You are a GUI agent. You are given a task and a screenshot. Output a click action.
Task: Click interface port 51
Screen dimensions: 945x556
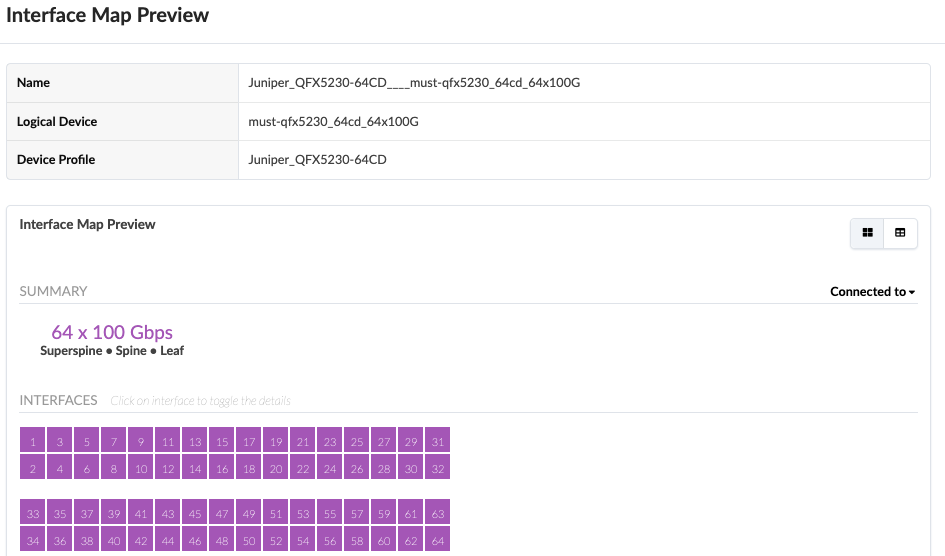(x=275, y=512)
